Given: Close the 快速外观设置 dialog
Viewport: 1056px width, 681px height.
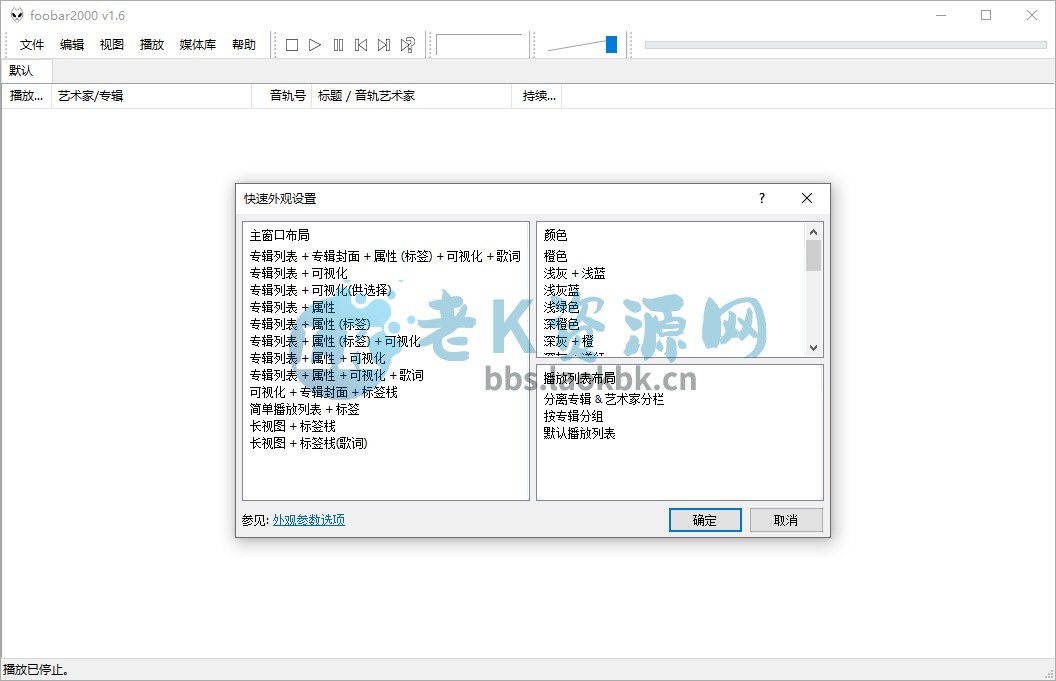Looking at the screenshot, I should pos(807,198).
